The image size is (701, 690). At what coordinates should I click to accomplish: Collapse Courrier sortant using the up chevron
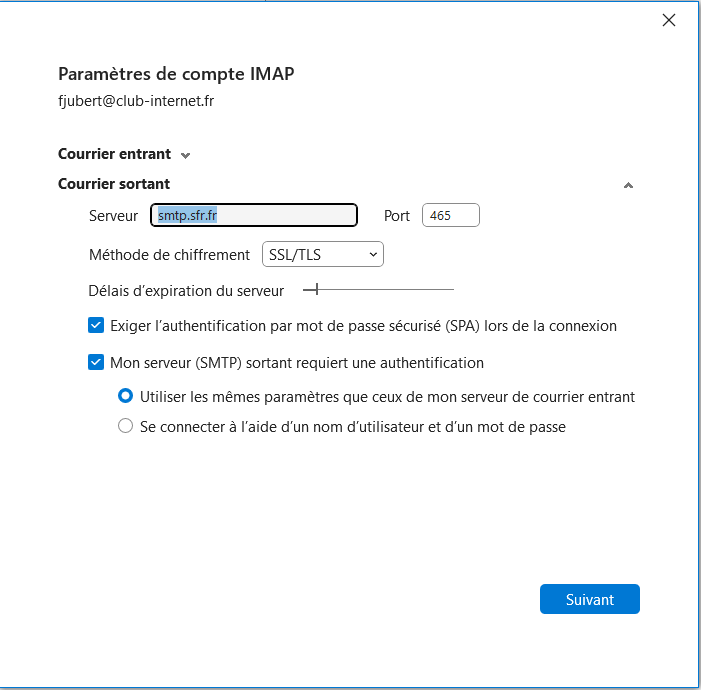point(627,185)
